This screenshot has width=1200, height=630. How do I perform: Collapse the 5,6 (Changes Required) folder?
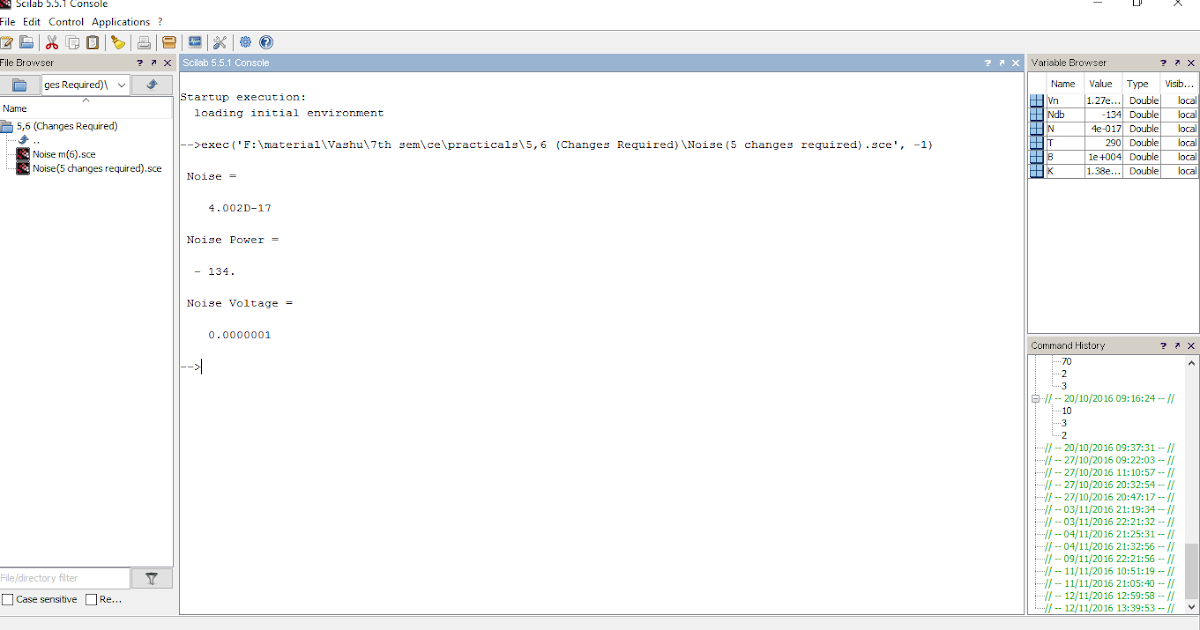click(x=7, y=127)
